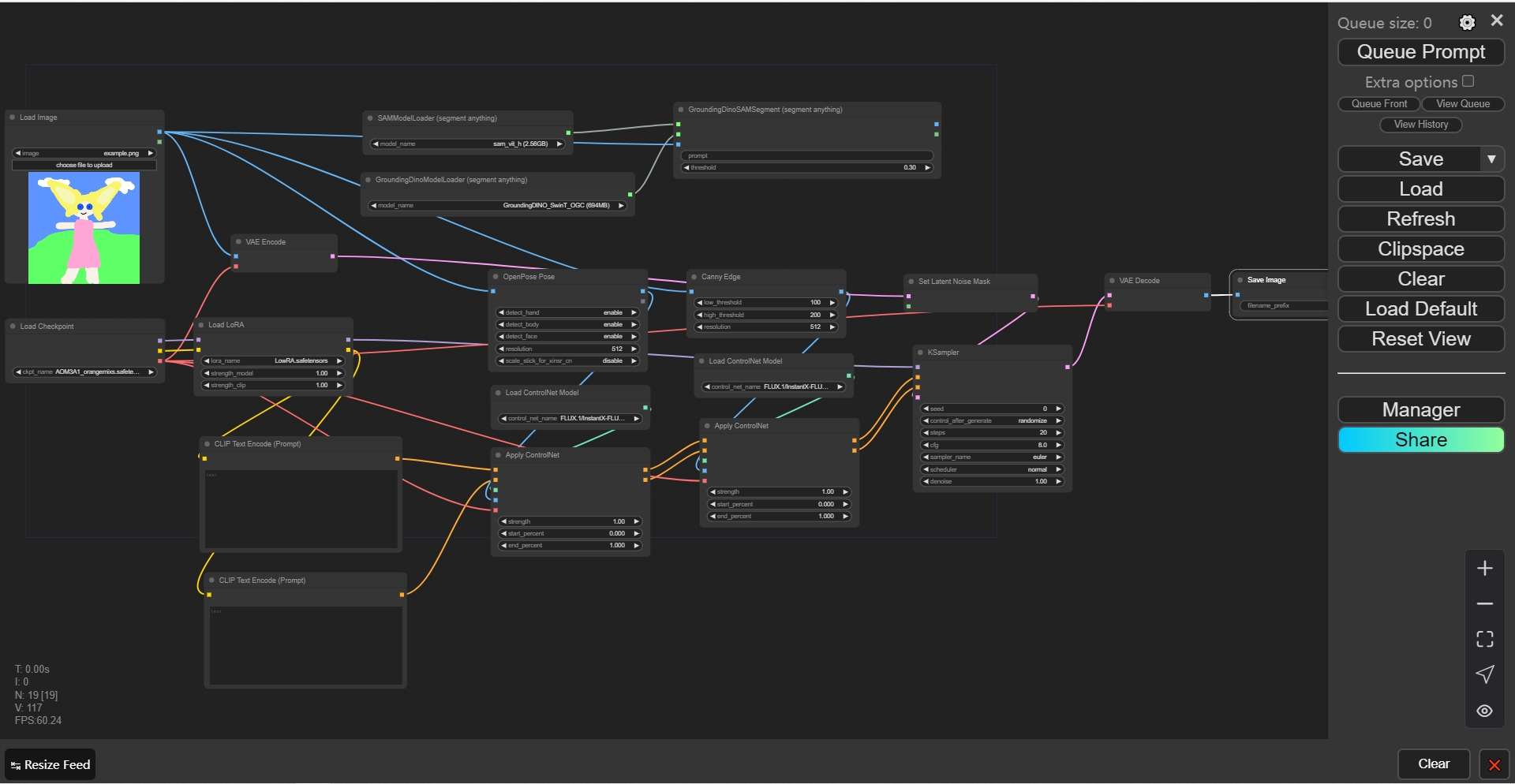The image size is (1515, 784).
Task: Click Load in the side menu
Action: pyautogui.click(x=1421, y=189)
